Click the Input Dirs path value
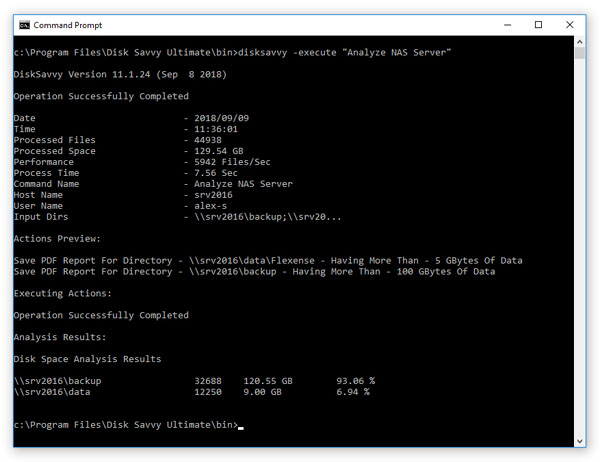Image resolution: width=600 pixels, height=462 pixels. coord(267,217)
